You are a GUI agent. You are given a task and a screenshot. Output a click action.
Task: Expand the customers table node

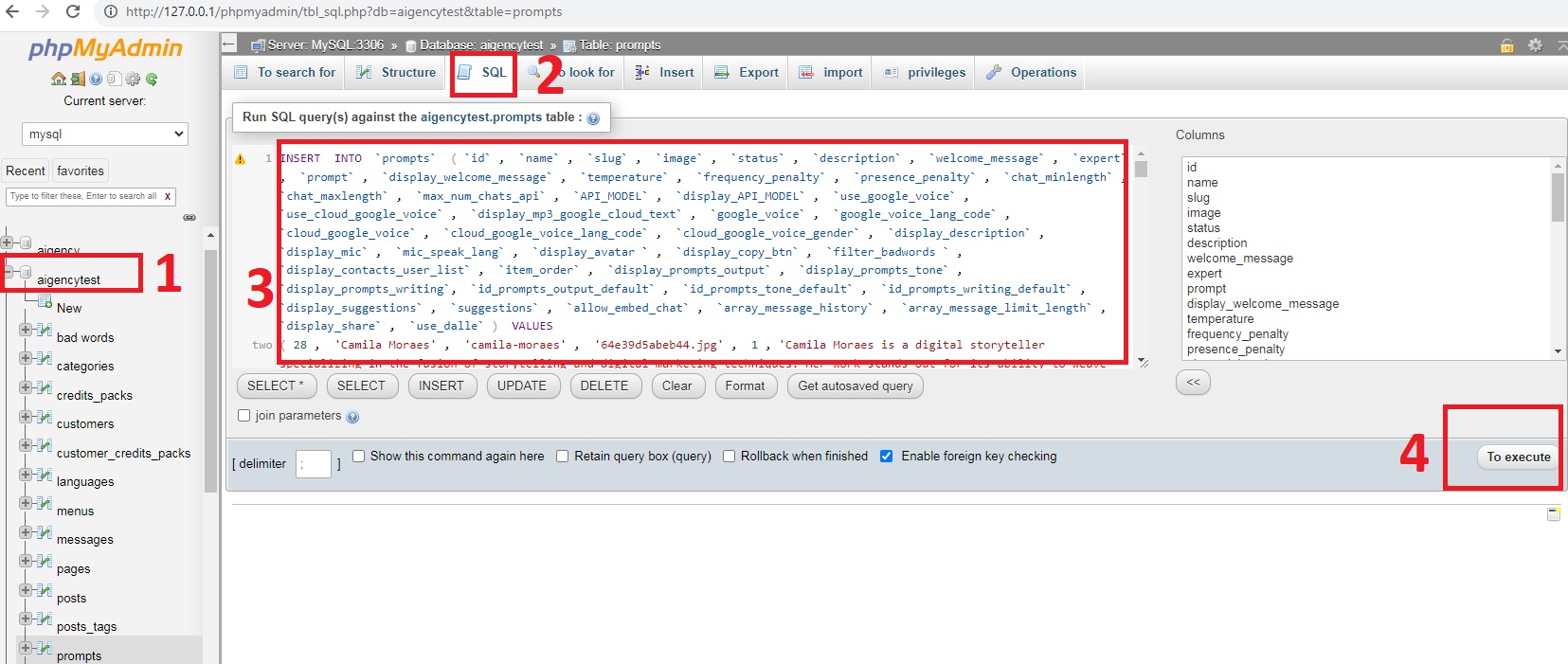(25, 417)
